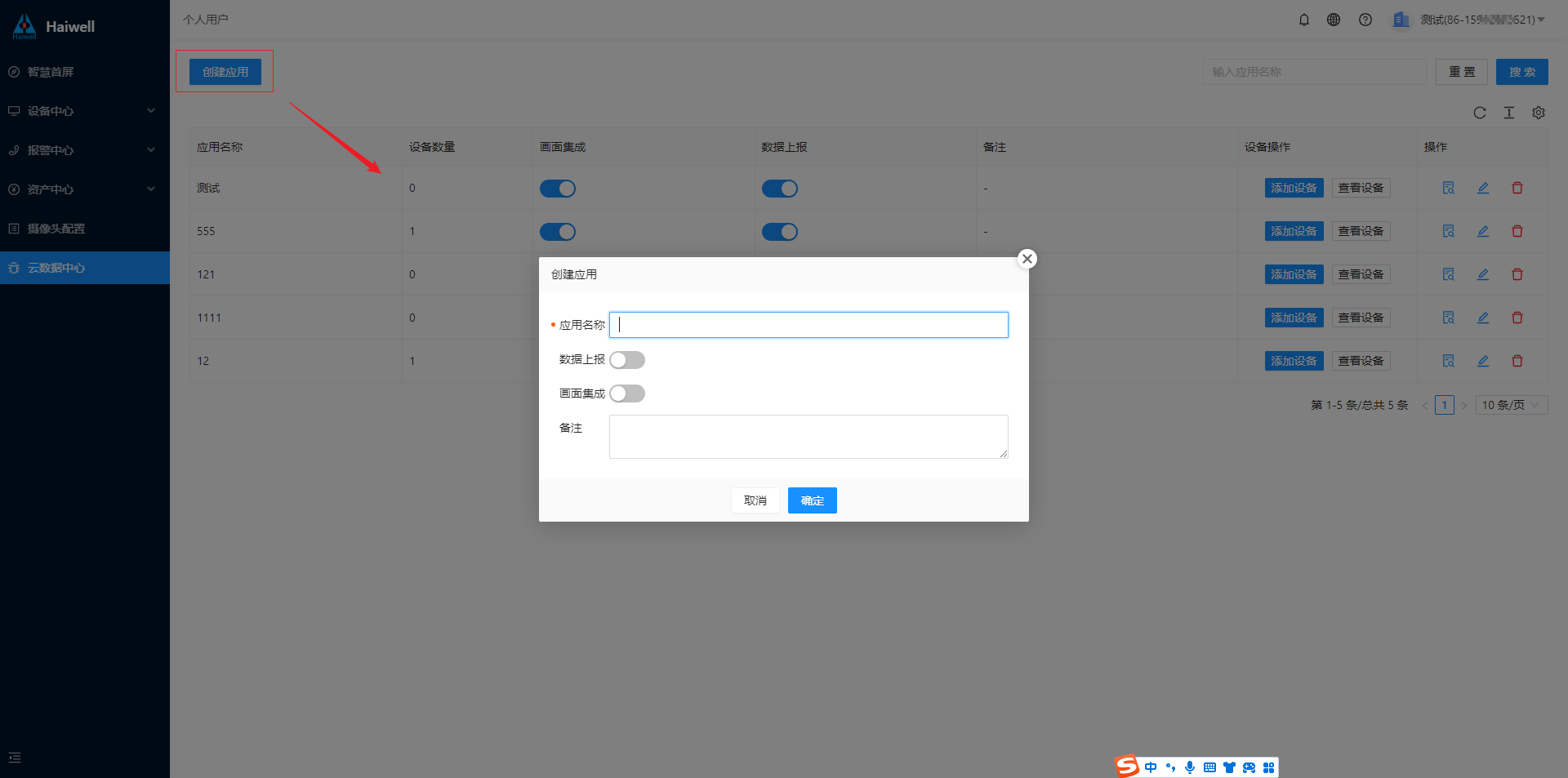This screenshot has width=1568, height=778.
Task: Click 查看设备 for 1111 row
Action: click(x=1361, y=318)
